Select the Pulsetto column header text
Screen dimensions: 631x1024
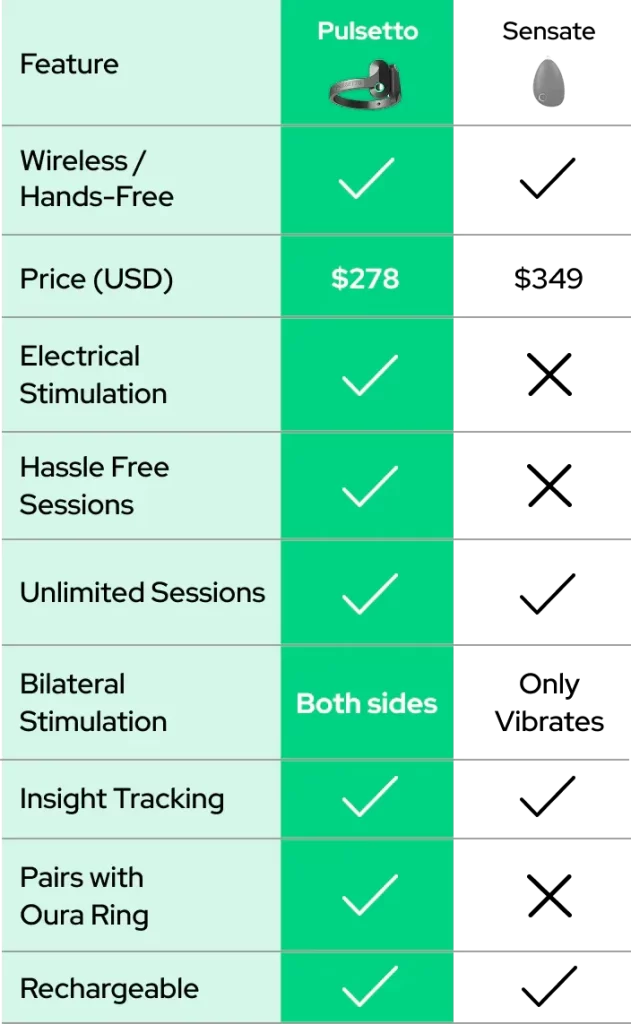click(x=367, y=31)
